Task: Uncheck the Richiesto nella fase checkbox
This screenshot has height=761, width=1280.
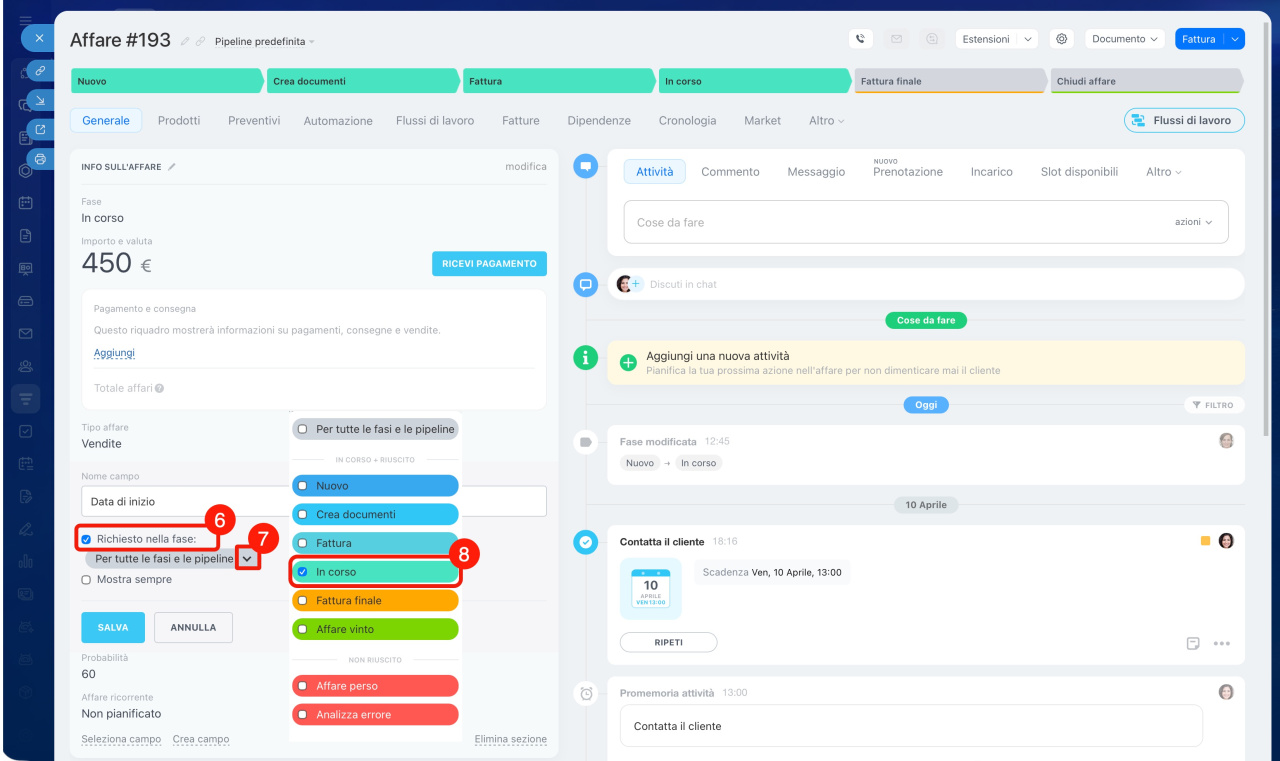Action: click(x=87, y=539)
